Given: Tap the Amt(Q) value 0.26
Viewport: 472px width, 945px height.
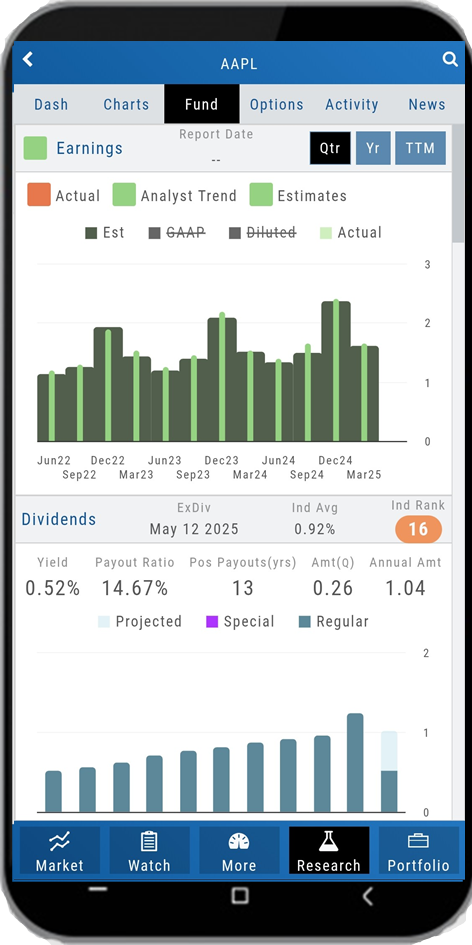Looking at the screenshot, I should click(x=333, y=588).
